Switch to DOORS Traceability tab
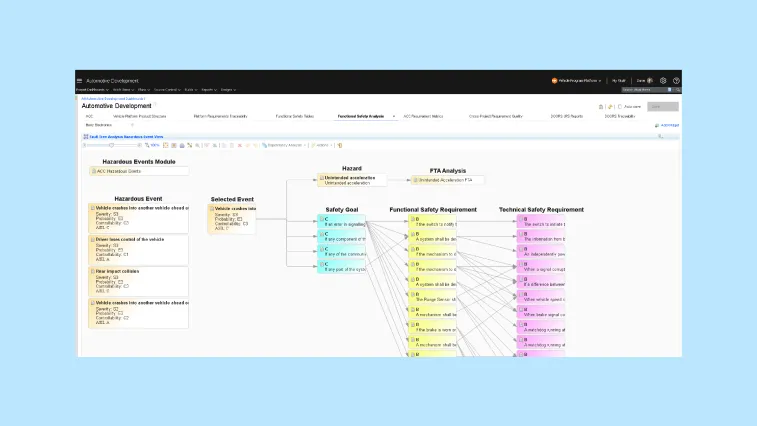 pyautogui.click(x=620, y=116)
